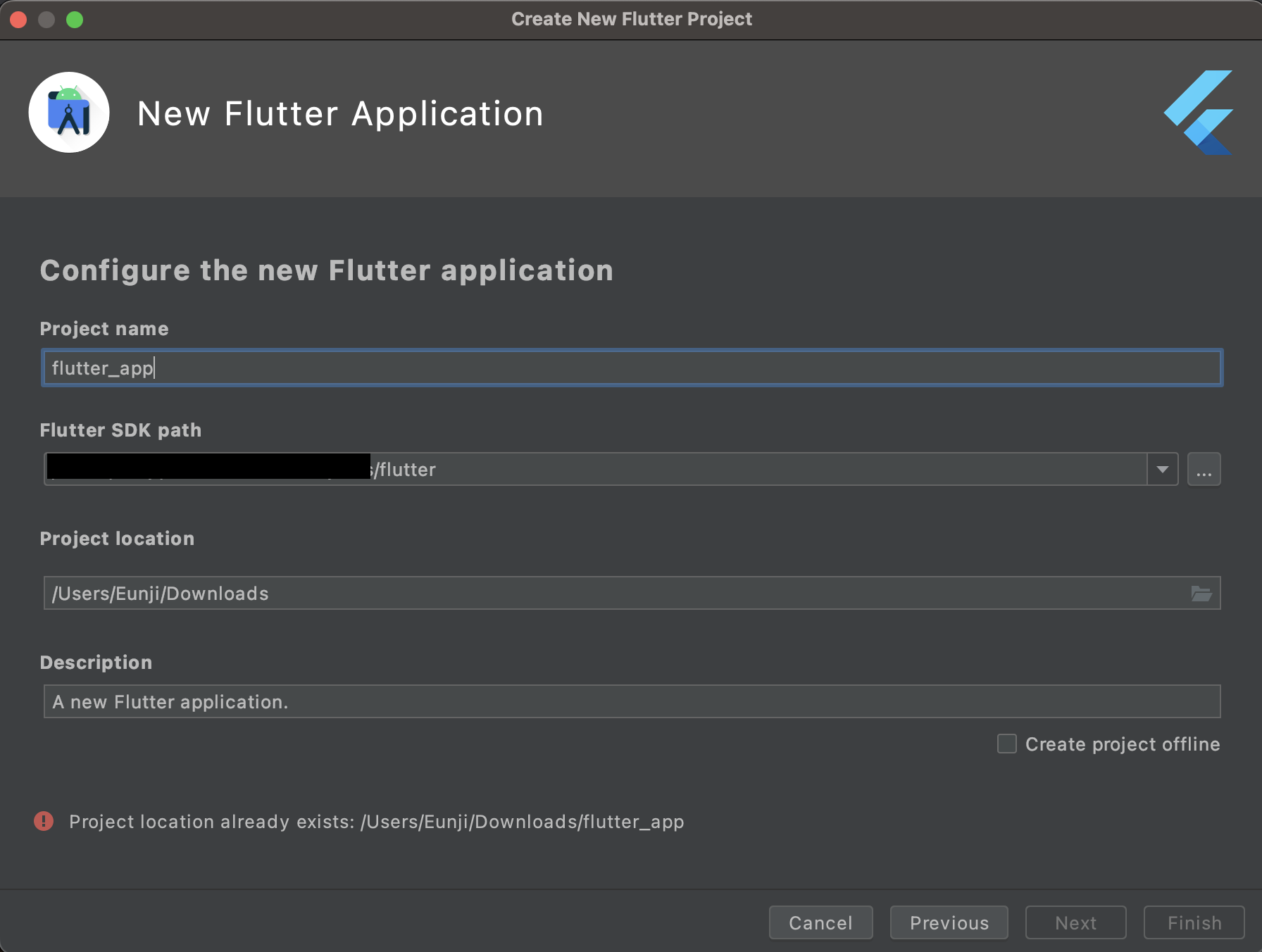Browse for Flutter SDK path with ellipsis button
The image size is (1262, 952).
click(x=1204, y=470)
